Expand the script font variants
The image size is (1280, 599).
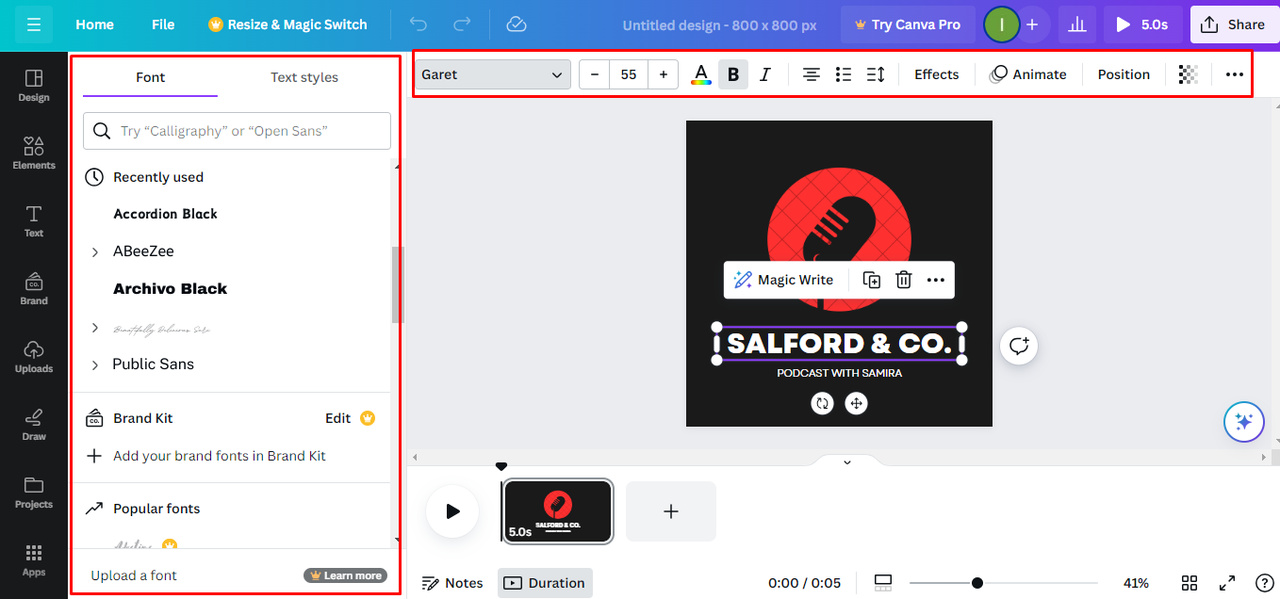click(95, 328)
